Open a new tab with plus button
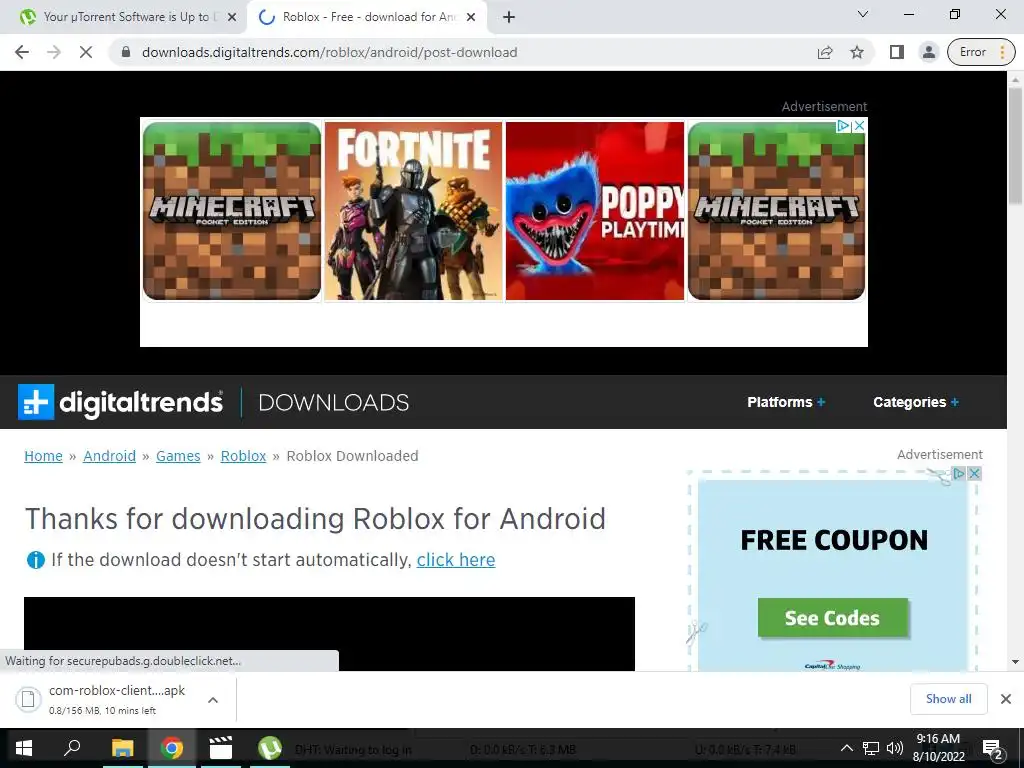This screenshot has width=1024, height=768. (509, 17)
